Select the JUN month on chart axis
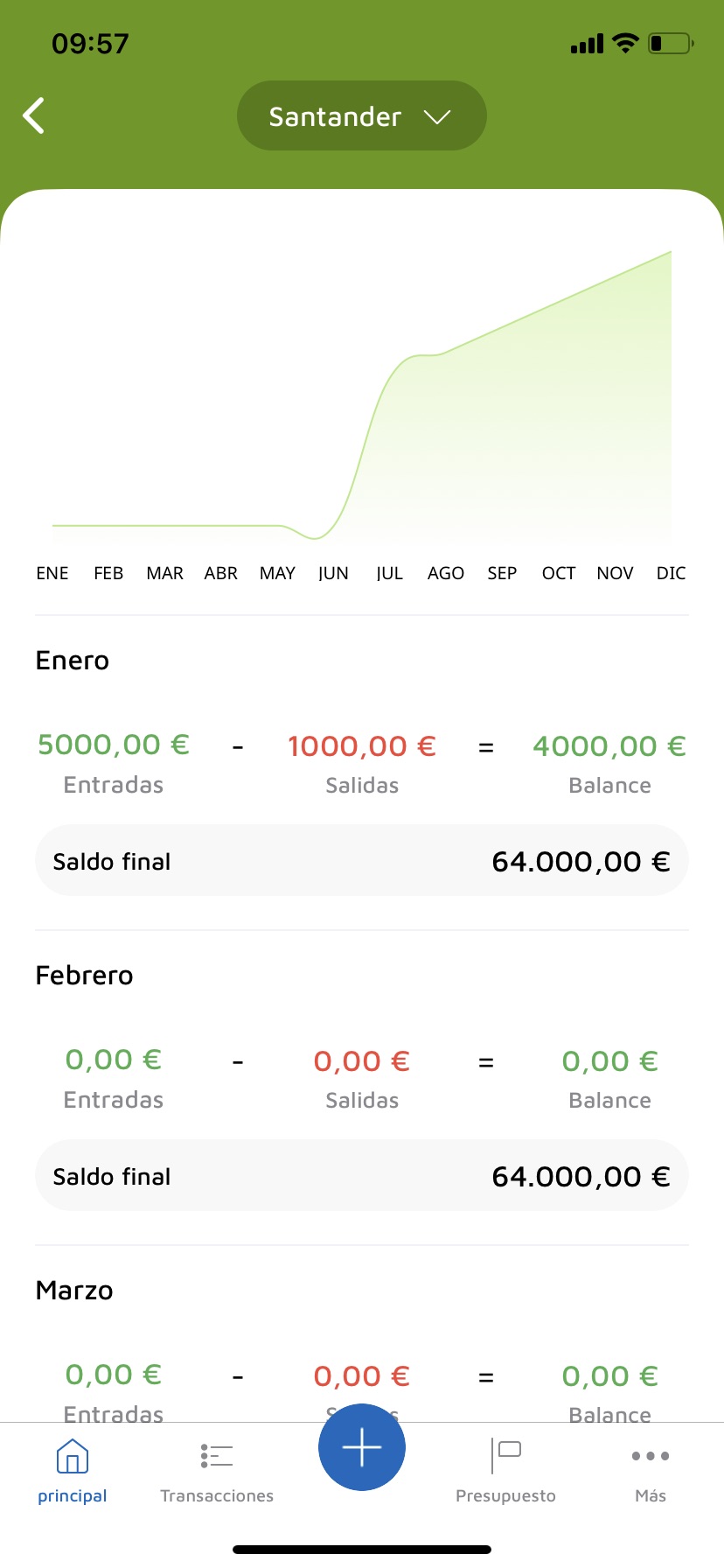 333,573
